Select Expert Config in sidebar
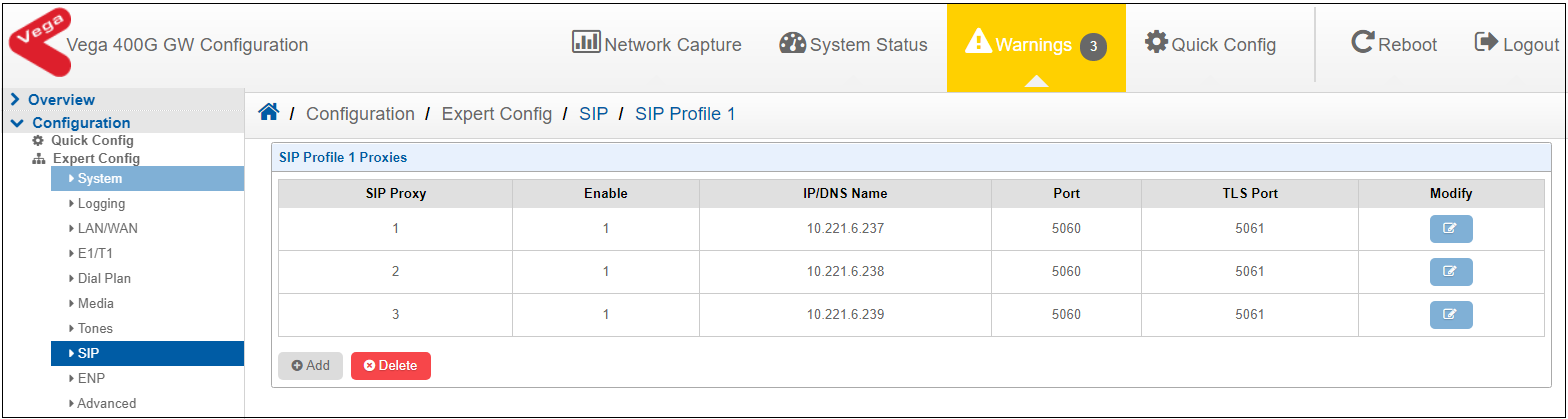Viewport: 1568px width, 419px height. pos(96,159)
